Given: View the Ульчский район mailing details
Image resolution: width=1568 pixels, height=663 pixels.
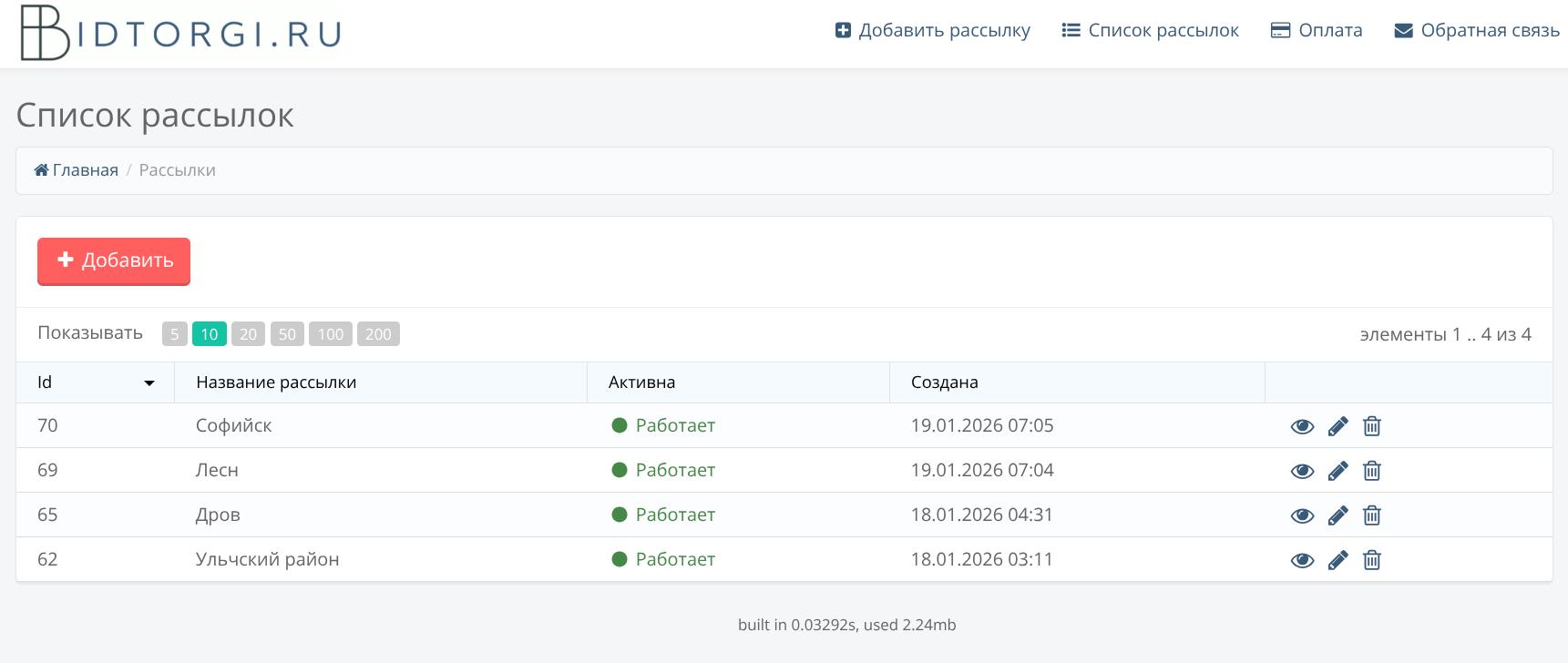Looking at the screenshot, I should (1302, 560).
